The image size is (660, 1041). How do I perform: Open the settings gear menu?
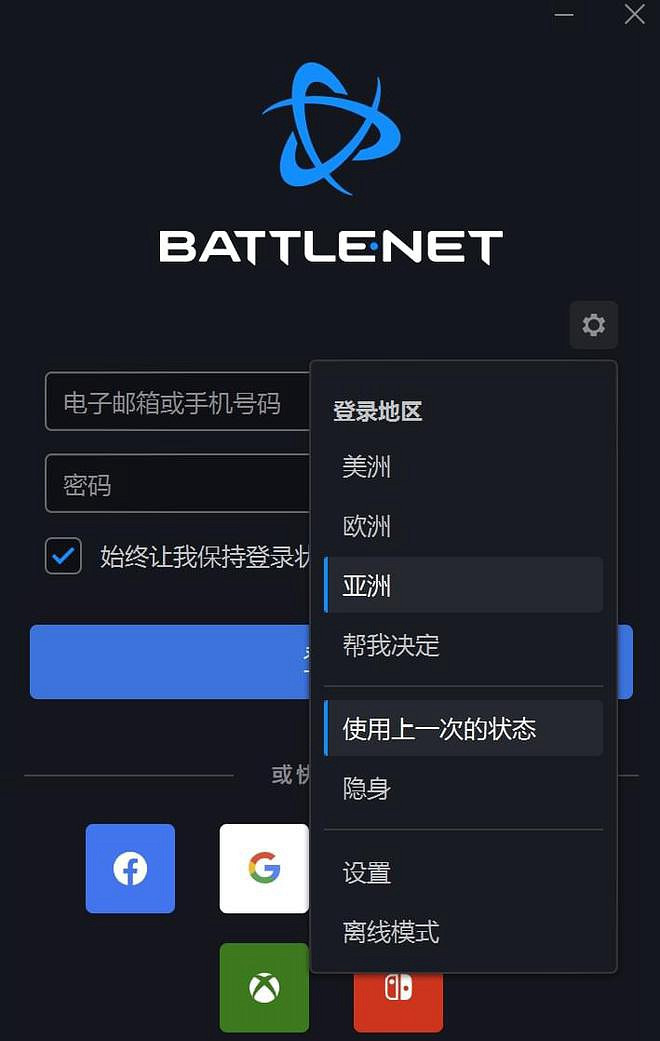click(593, 325)
